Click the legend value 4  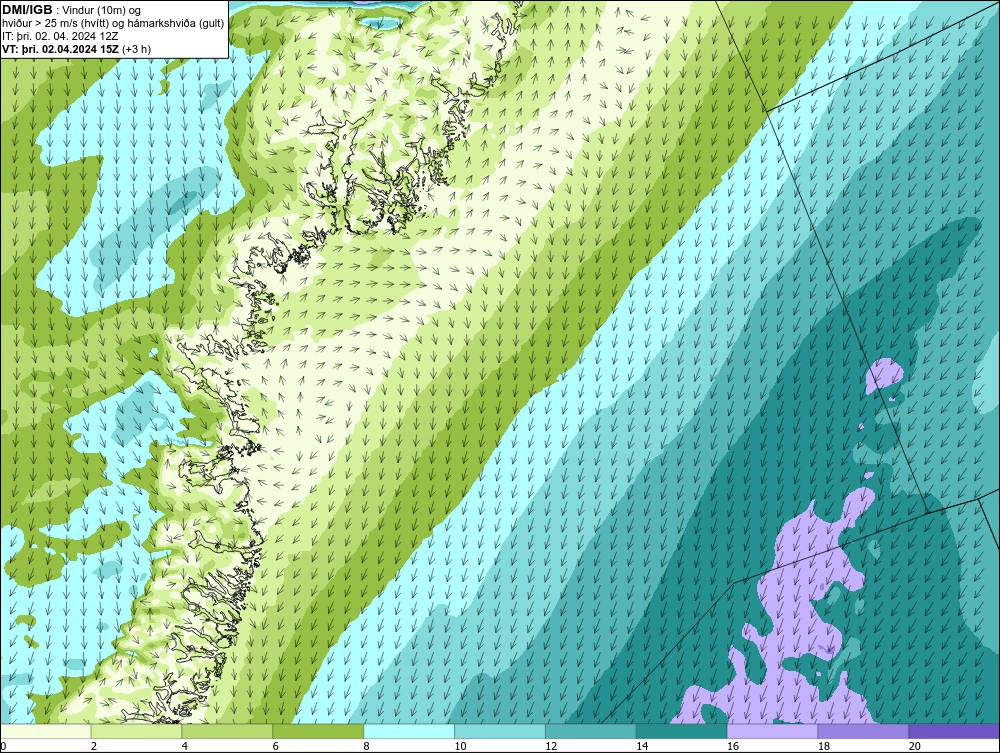point(184,746)
